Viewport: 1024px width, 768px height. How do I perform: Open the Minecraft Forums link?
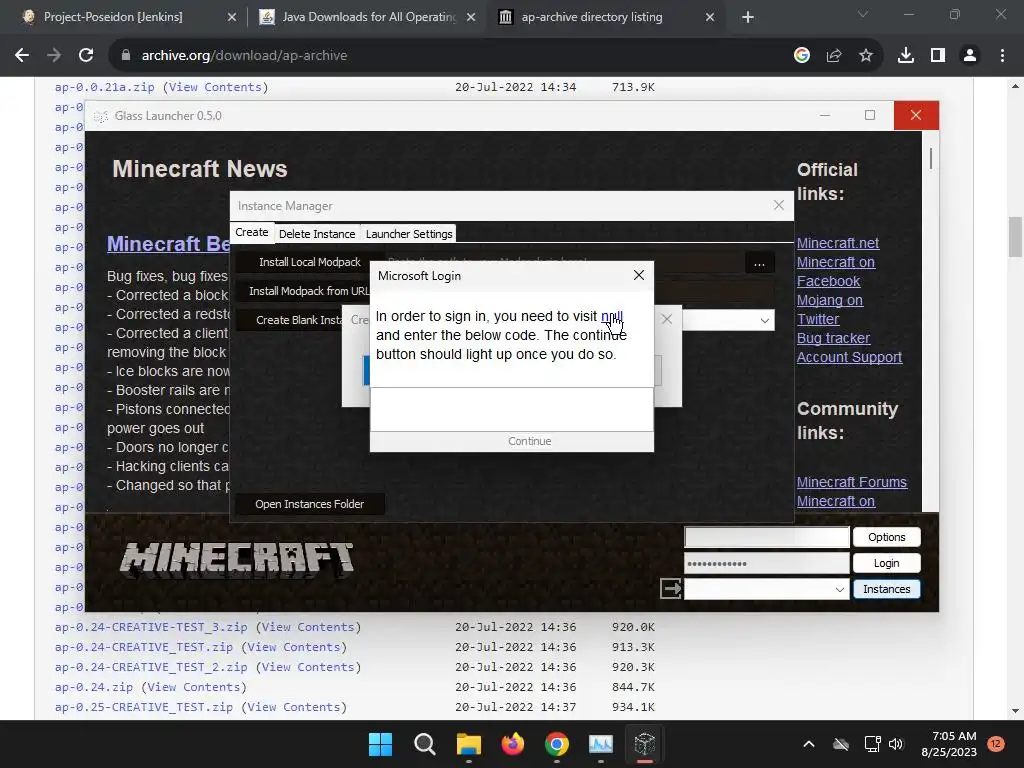tap(852, 482)
